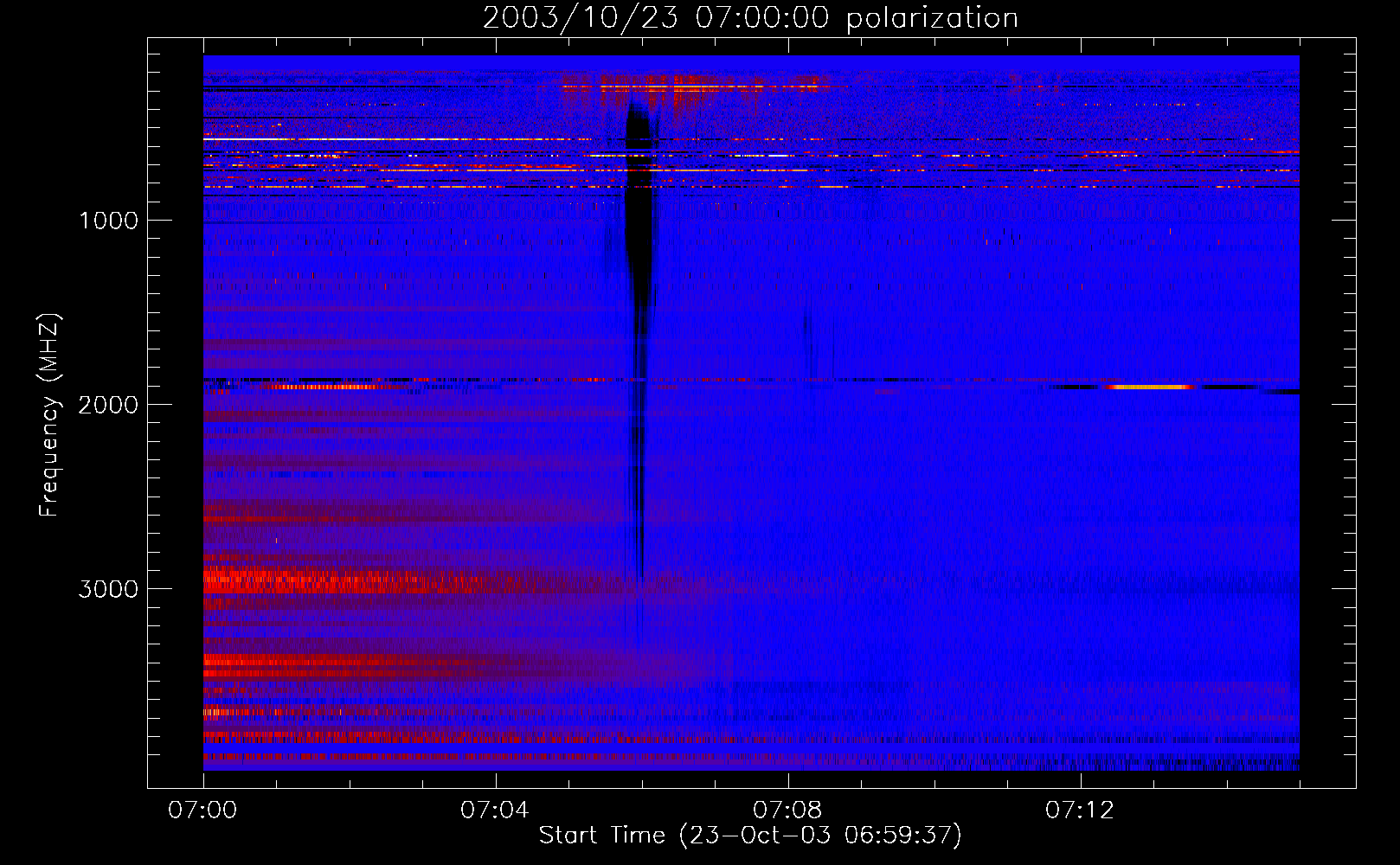Image resolution: width=1400 pixels, height=865 pixels.
Task: Click the 3000 frequency tick label
Action: point(108,589)
